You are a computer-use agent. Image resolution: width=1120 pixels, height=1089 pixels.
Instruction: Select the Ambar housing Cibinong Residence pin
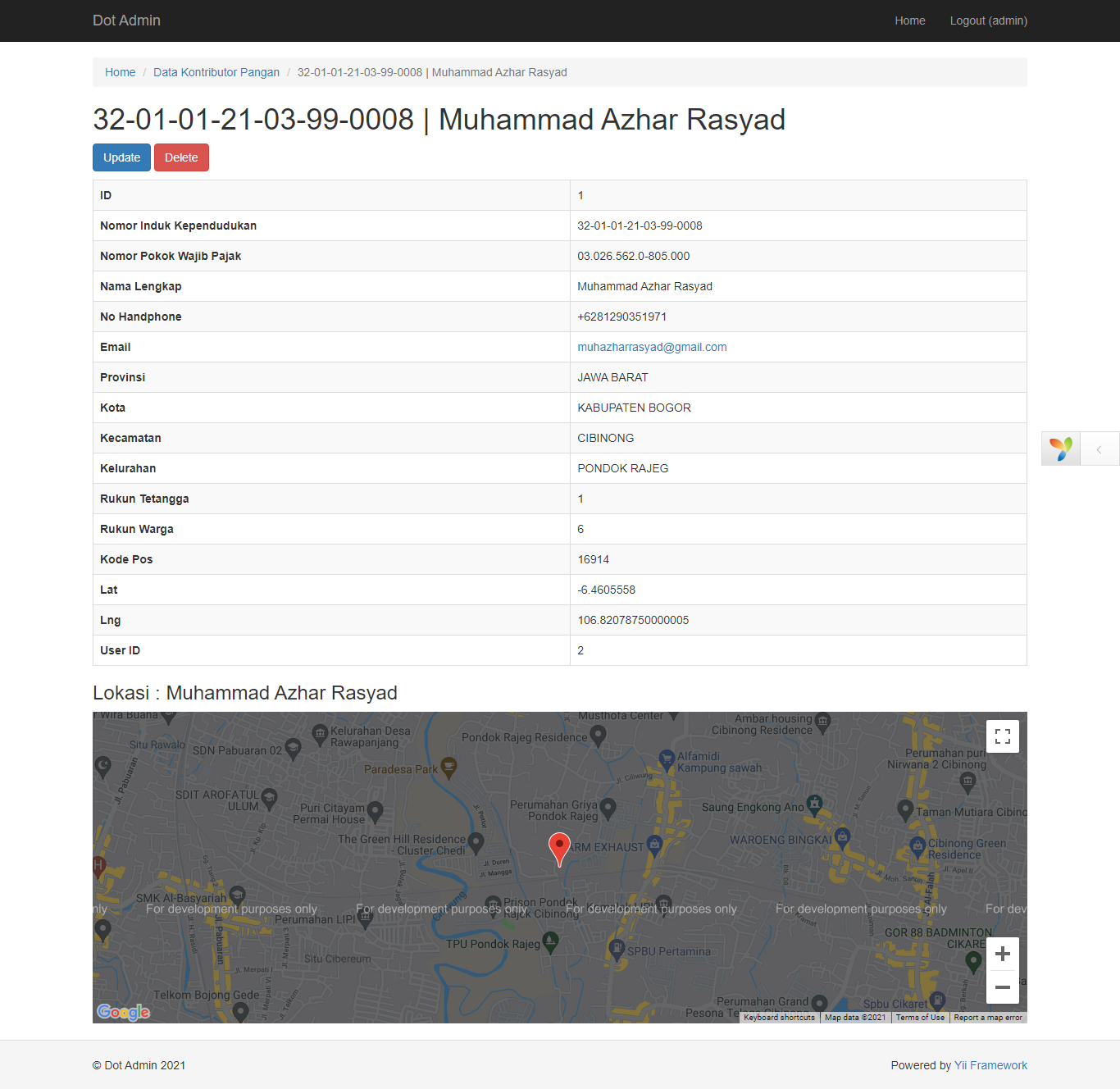tap(822, 722)
